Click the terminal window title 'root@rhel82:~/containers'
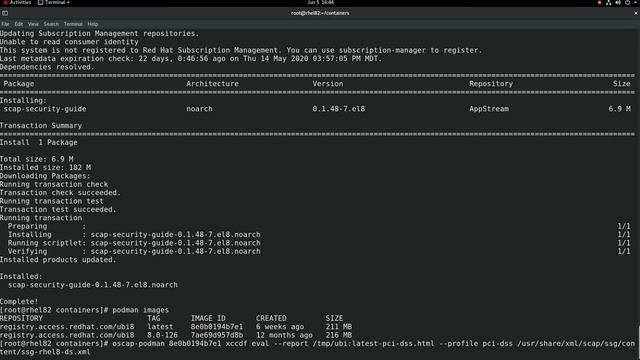 (x=320, y=13)
